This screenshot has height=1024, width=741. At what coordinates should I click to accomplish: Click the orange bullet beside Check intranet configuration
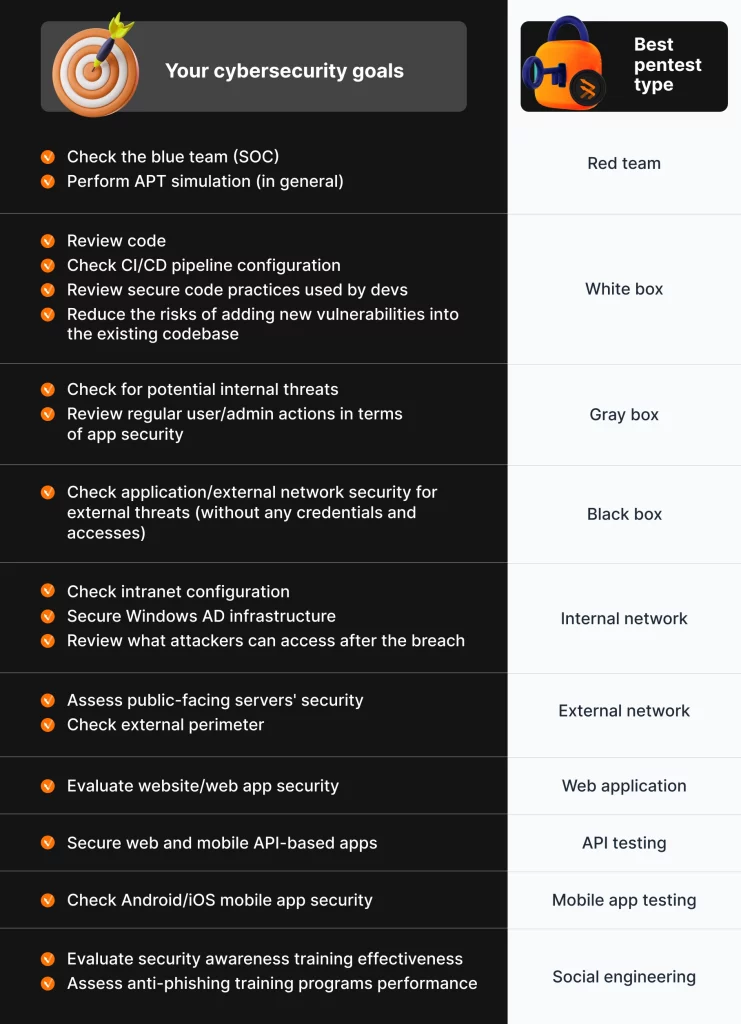pyautogui.click(x=48, y=592)
